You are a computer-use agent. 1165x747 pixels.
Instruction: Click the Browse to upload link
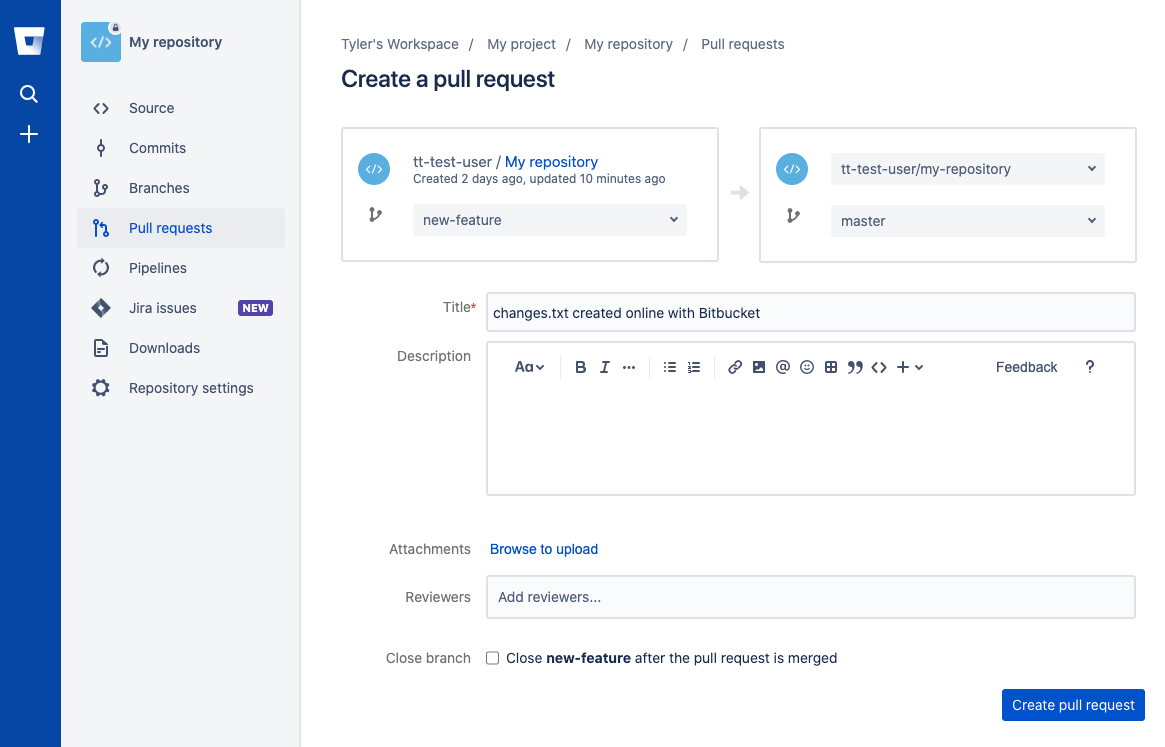[x=544, y=549]
